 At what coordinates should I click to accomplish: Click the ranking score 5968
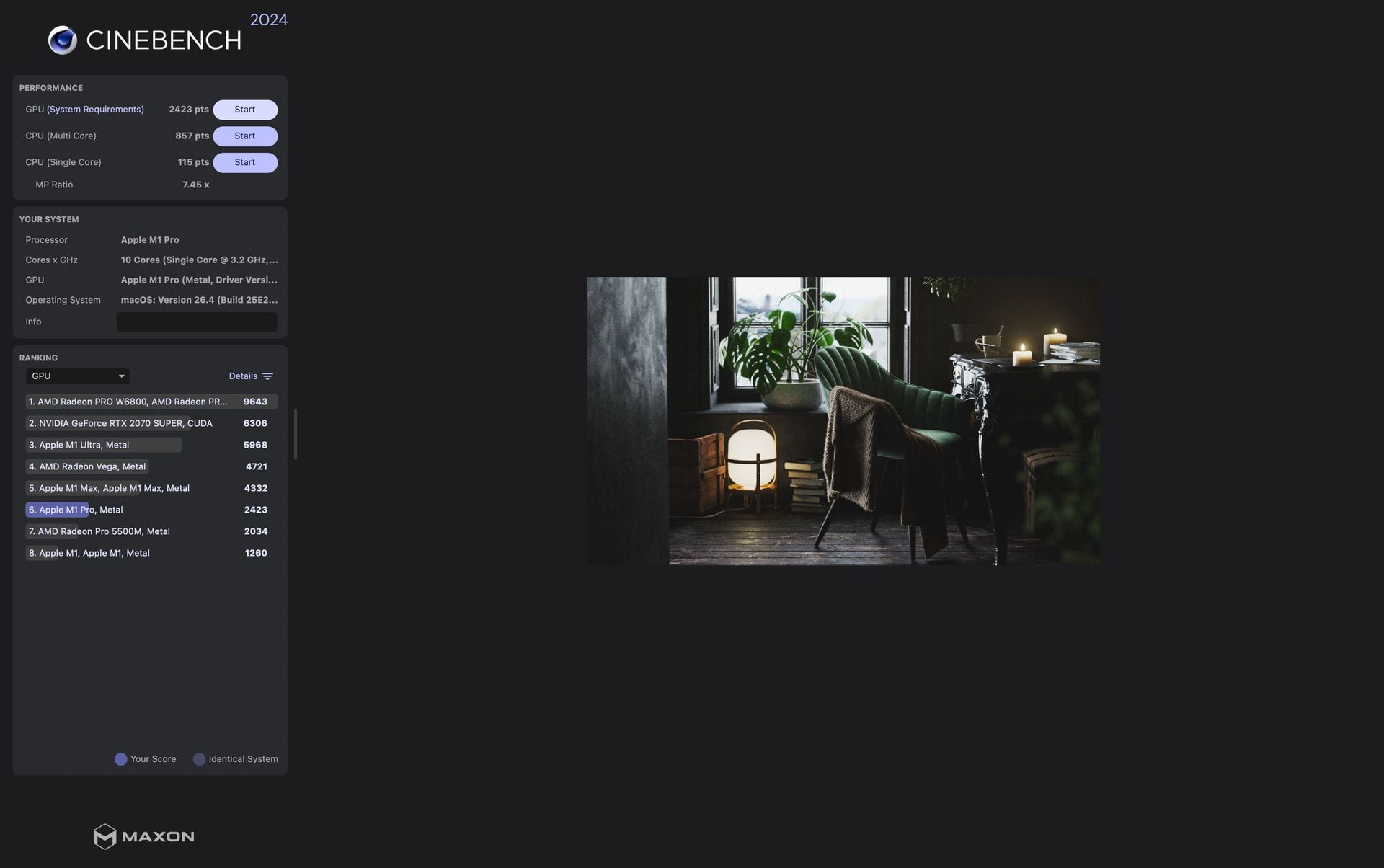pyautogui.click(x=255, y=445)
